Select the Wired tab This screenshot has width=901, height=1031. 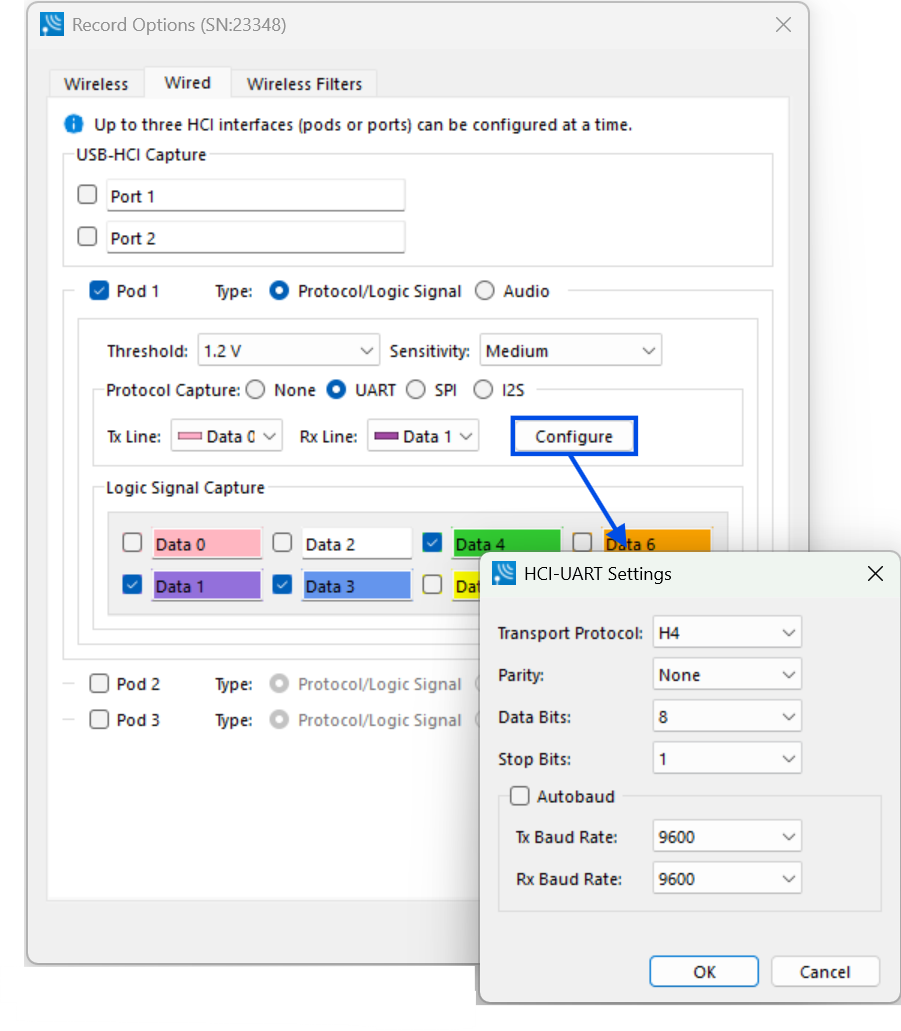pos(187,83)
